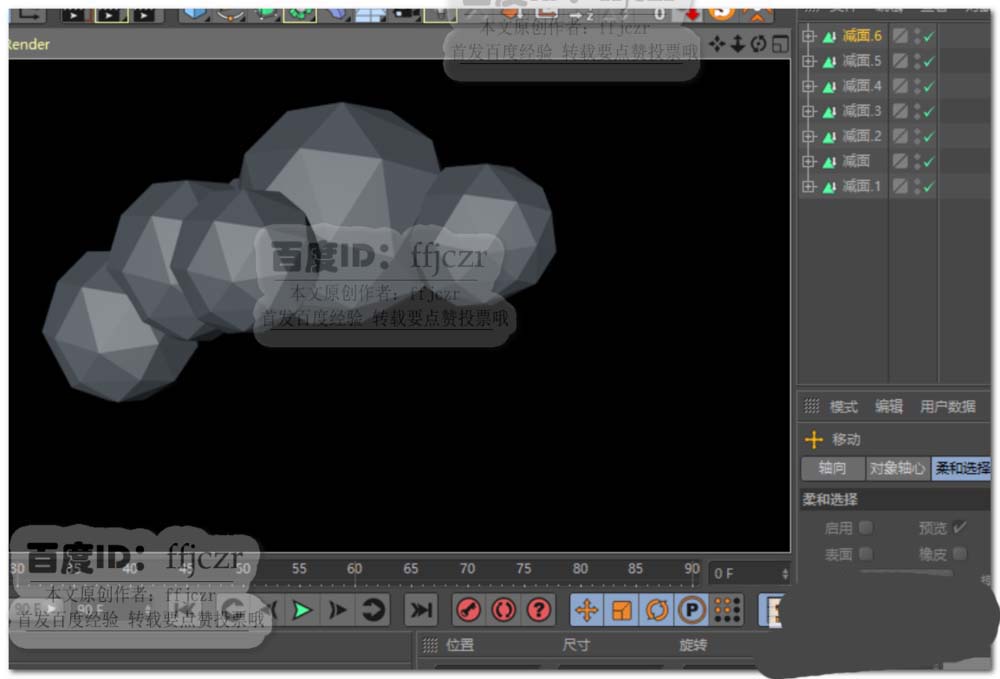Disable the 减面.5 green enable checkmark
The height and width of the screenshot is (679, 1000).
929,61
